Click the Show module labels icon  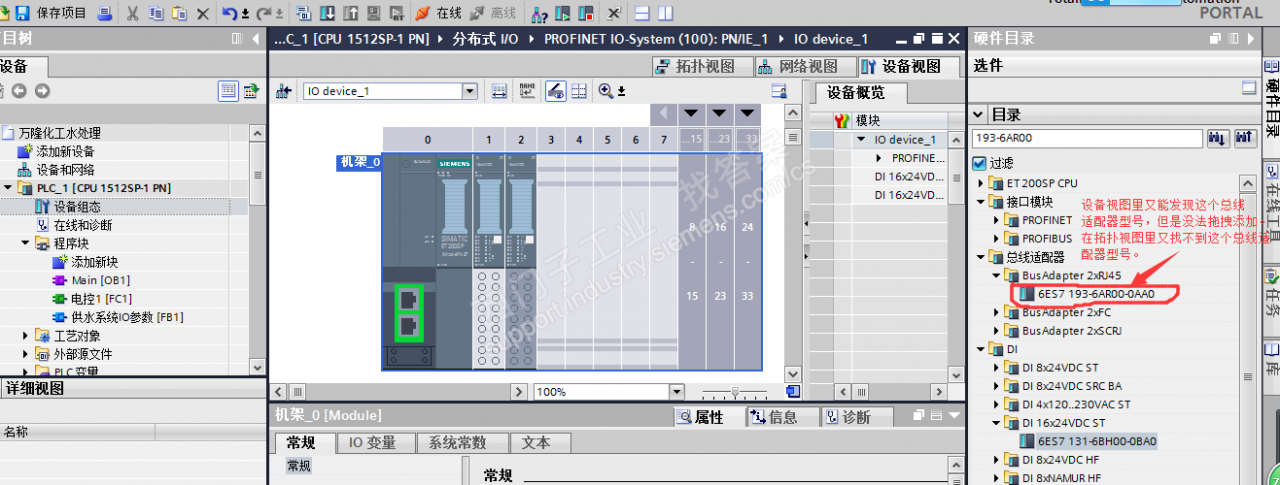click(x=527, y=91)
